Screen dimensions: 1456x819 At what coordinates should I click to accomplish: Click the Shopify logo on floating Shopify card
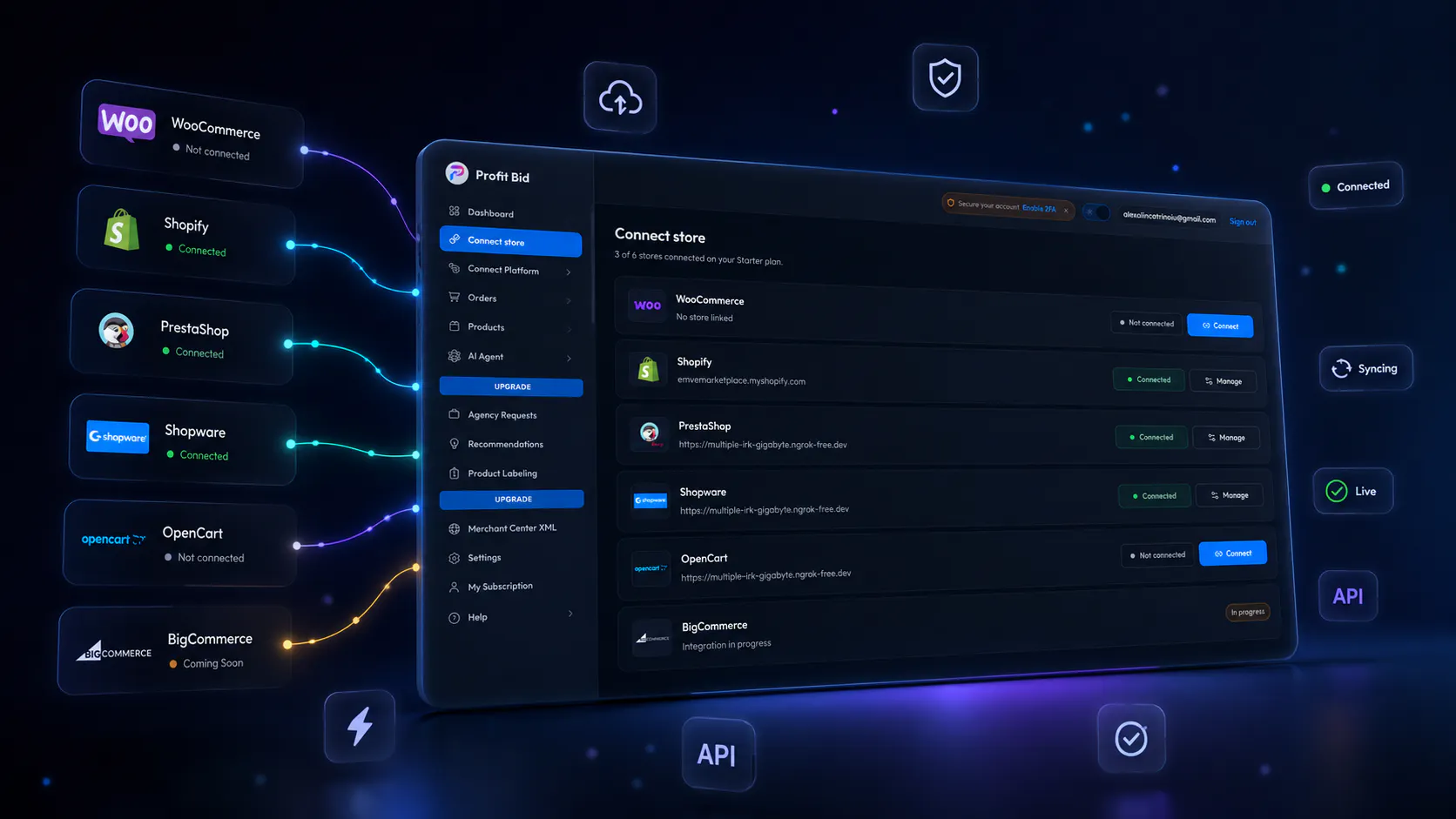click(x=122, y=230)
